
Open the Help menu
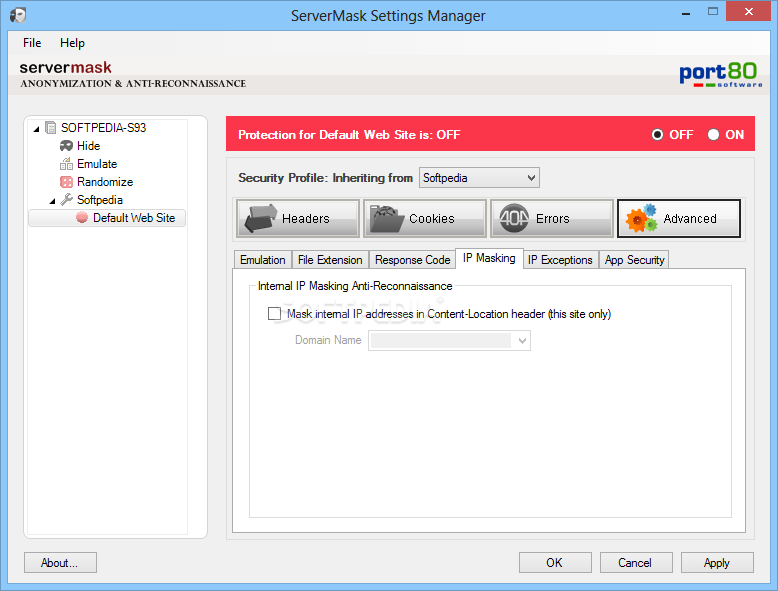[x=72, y=43]
